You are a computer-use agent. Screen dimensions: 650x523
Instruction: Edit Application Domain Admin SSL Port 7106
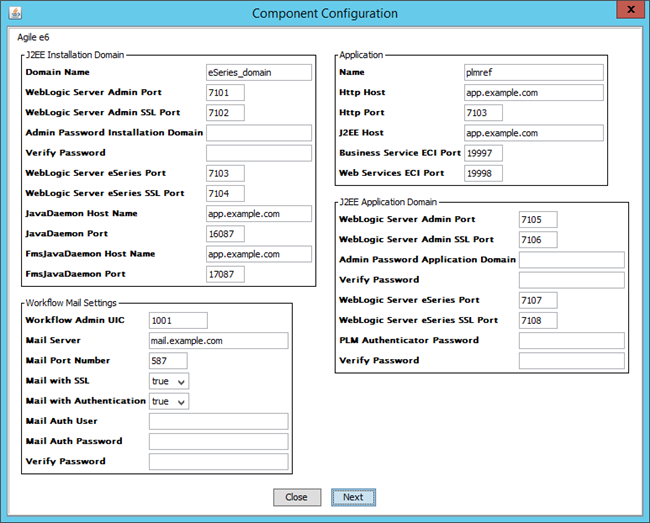point(538,240)
